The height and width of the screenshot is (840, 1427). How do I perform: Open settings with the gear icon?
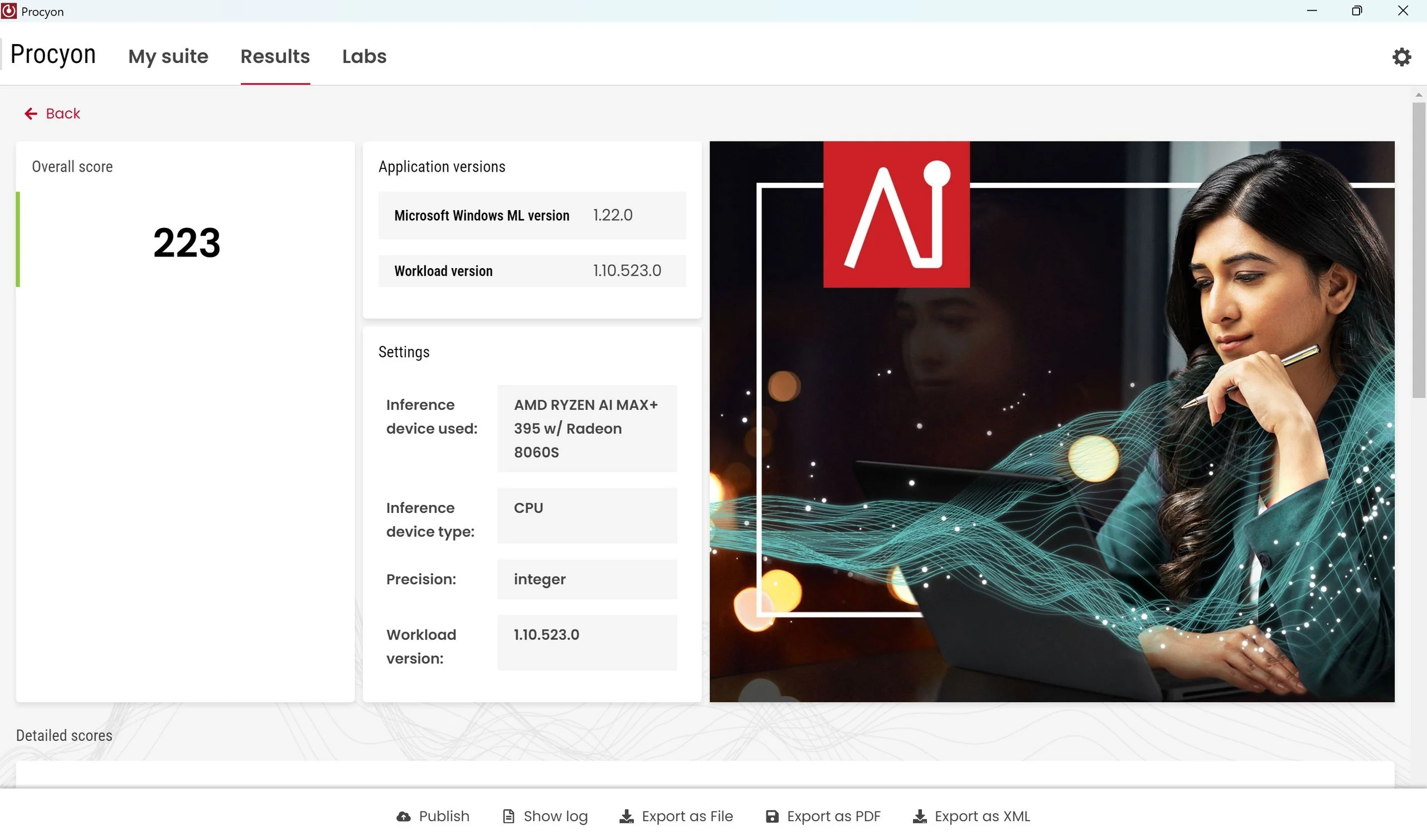click(1401, 57)
